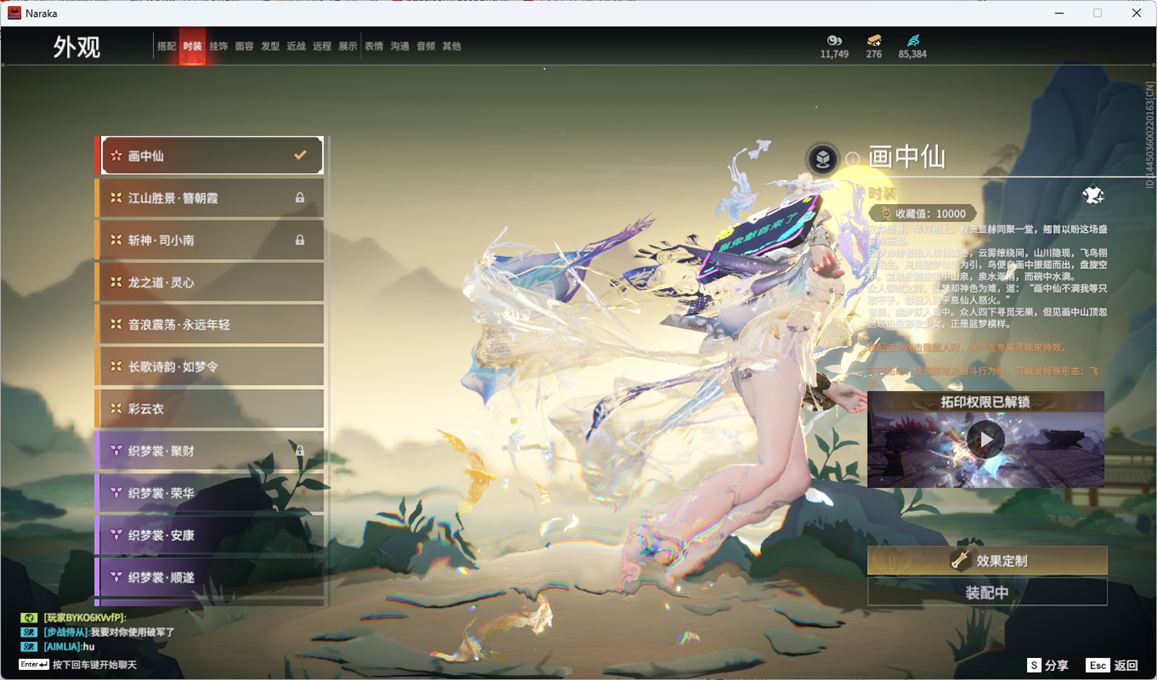Click the 3D cube view icon beside title
1157x680 pixels.
click(x=823, y=158)
